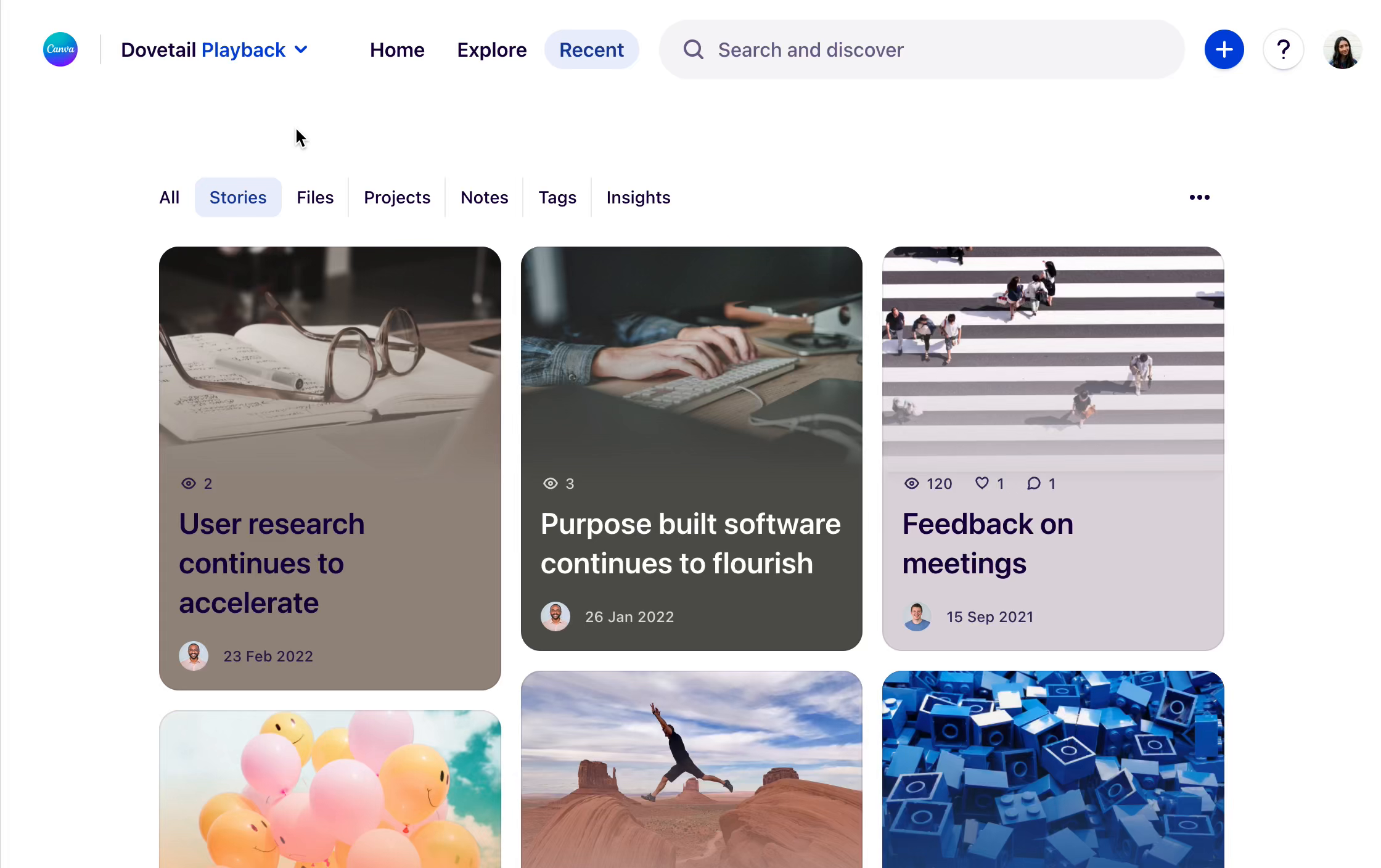Image resolution: width=1381 pixels, height=868 pixels.
Task: Click the comment bubble on Feedback on meetings
Action: pos(1034,483)
